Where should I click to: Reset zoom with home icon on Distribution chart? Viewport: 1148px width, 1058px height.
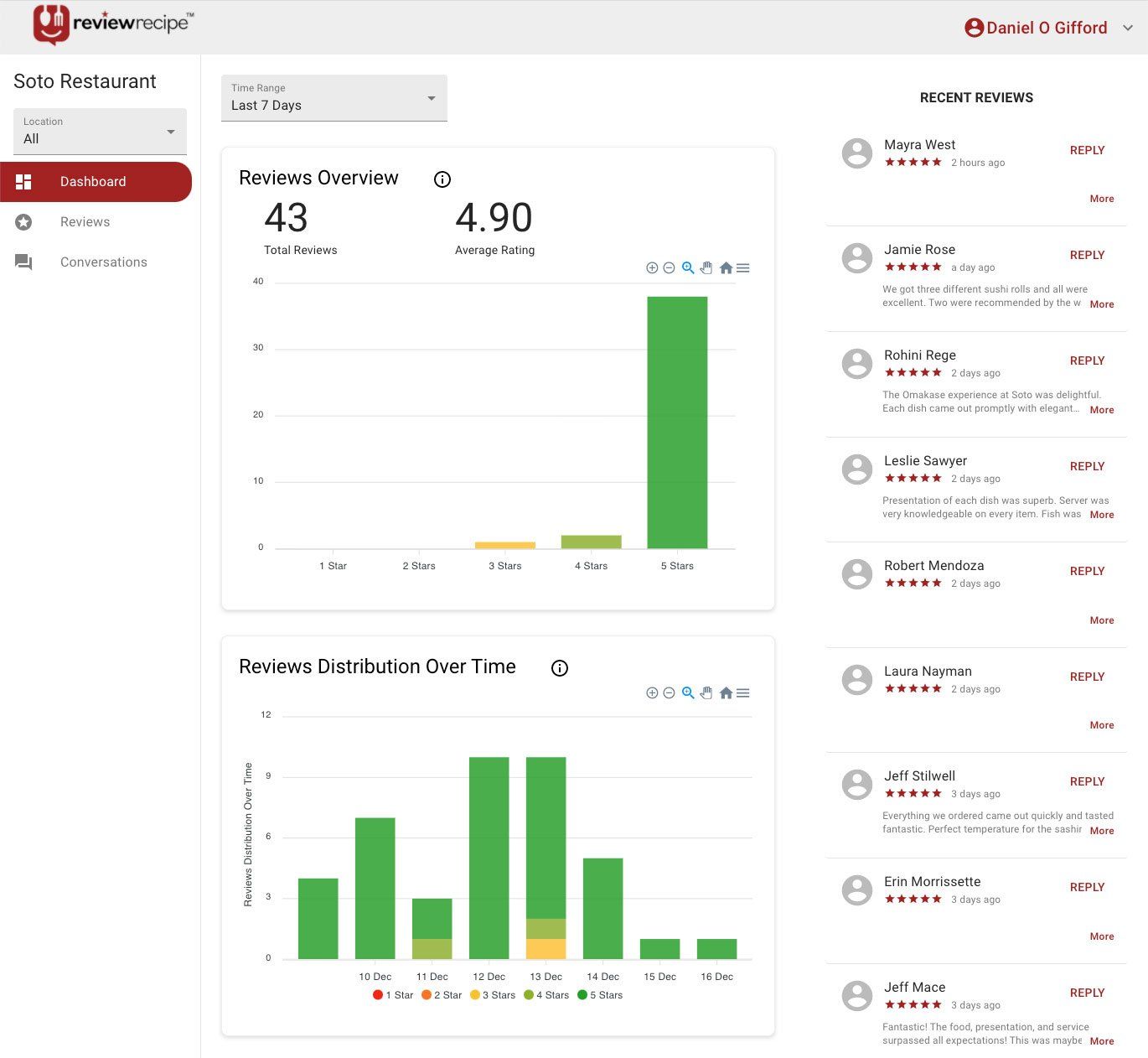pos(726,693)
